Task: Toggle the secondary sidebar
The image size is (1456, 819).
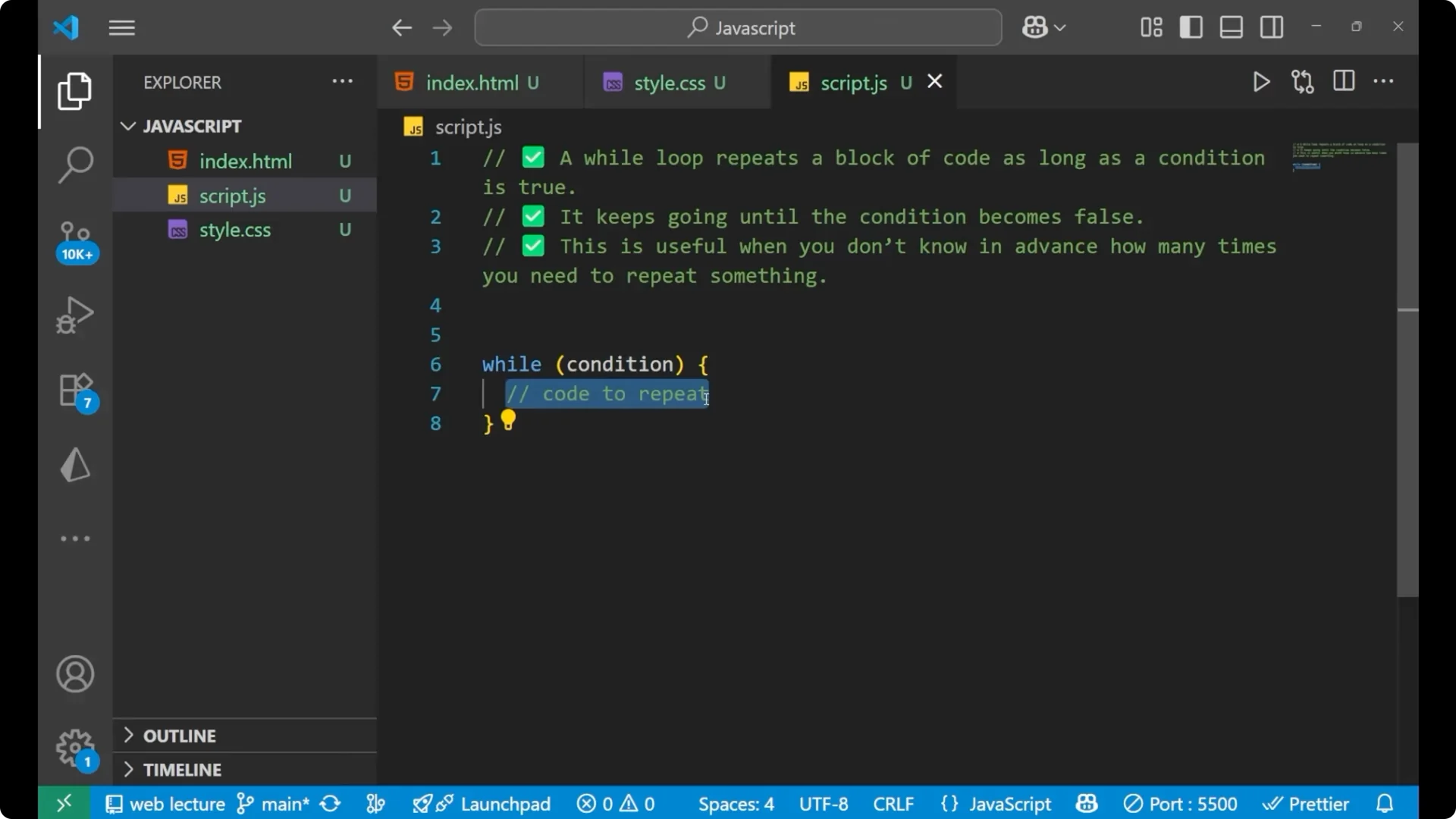Action: coord(1271,27)
